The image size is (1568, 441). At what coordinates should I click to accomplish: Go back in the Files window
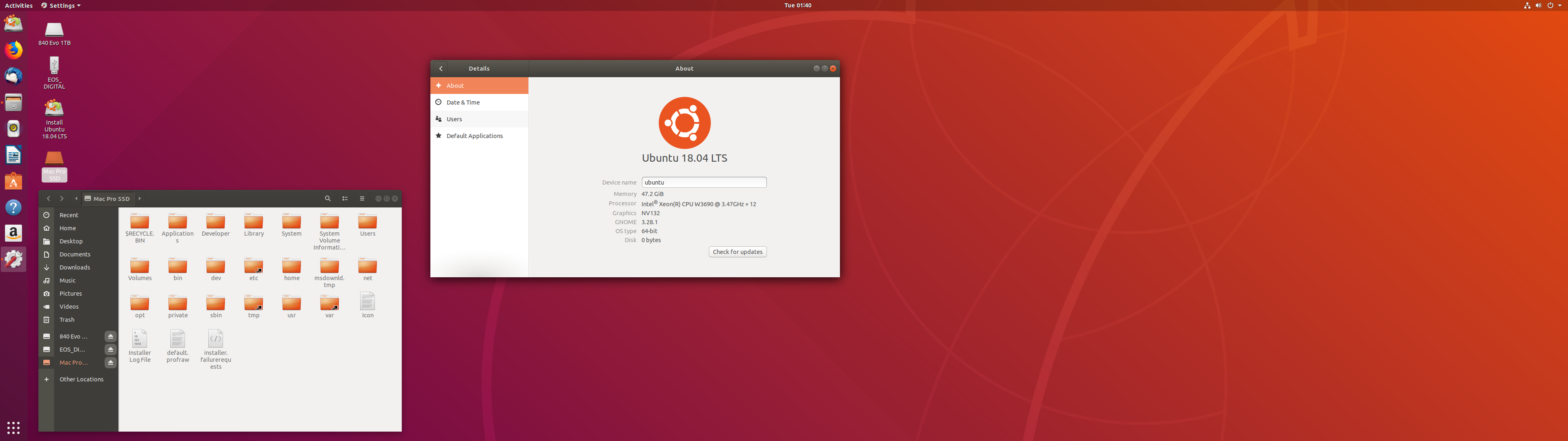point(49,198)
